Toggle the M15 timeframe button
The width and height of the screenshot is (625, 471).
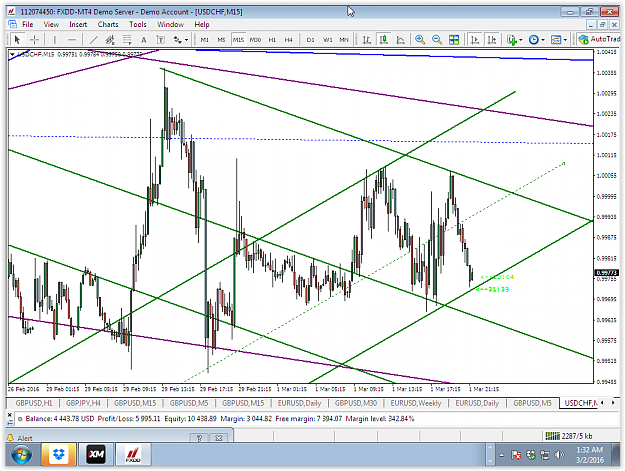tap(238, 39)
